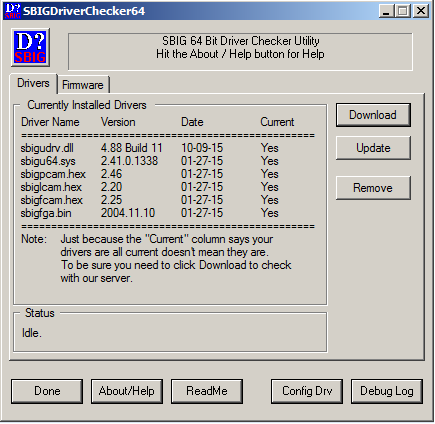Screen dimensions: 435x424
Task: Select the sbigudrv.dll driver name
Action: pyautogui.click(x=47, y=148)
